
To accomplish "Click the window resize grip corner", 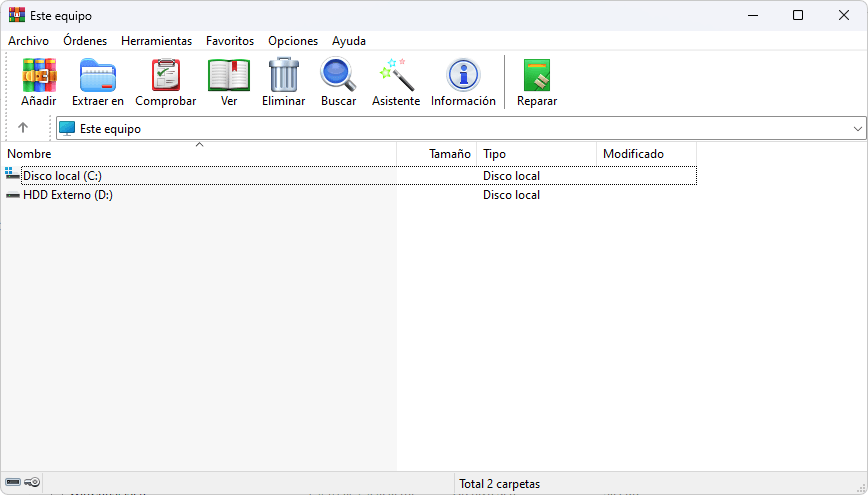I will pyautogui.click(x=861, y=488).
